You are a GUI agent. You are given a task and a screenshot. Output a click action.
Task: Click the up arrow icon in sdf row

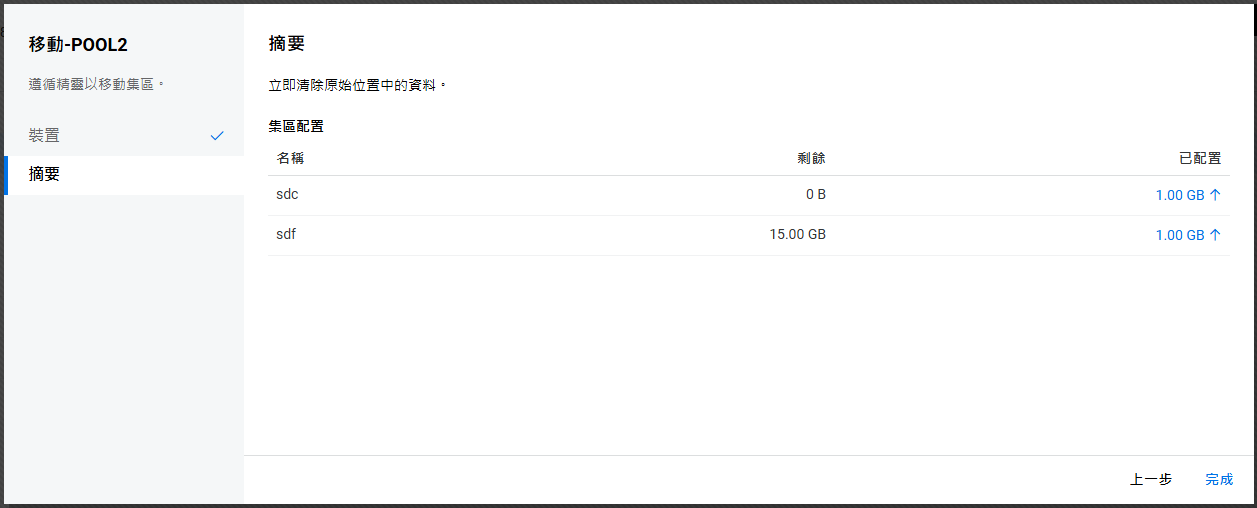(1215, 235)
